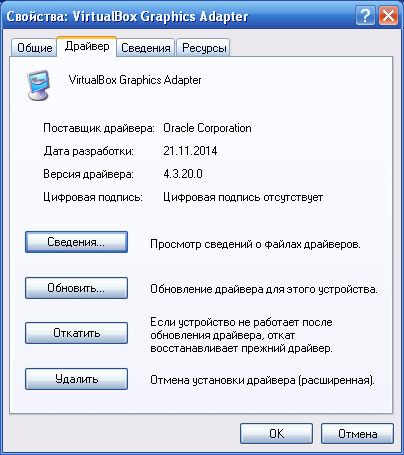This screenshot has height=455, width=404.
Task: Click the question mark help icon
Action: pos(365,16)
